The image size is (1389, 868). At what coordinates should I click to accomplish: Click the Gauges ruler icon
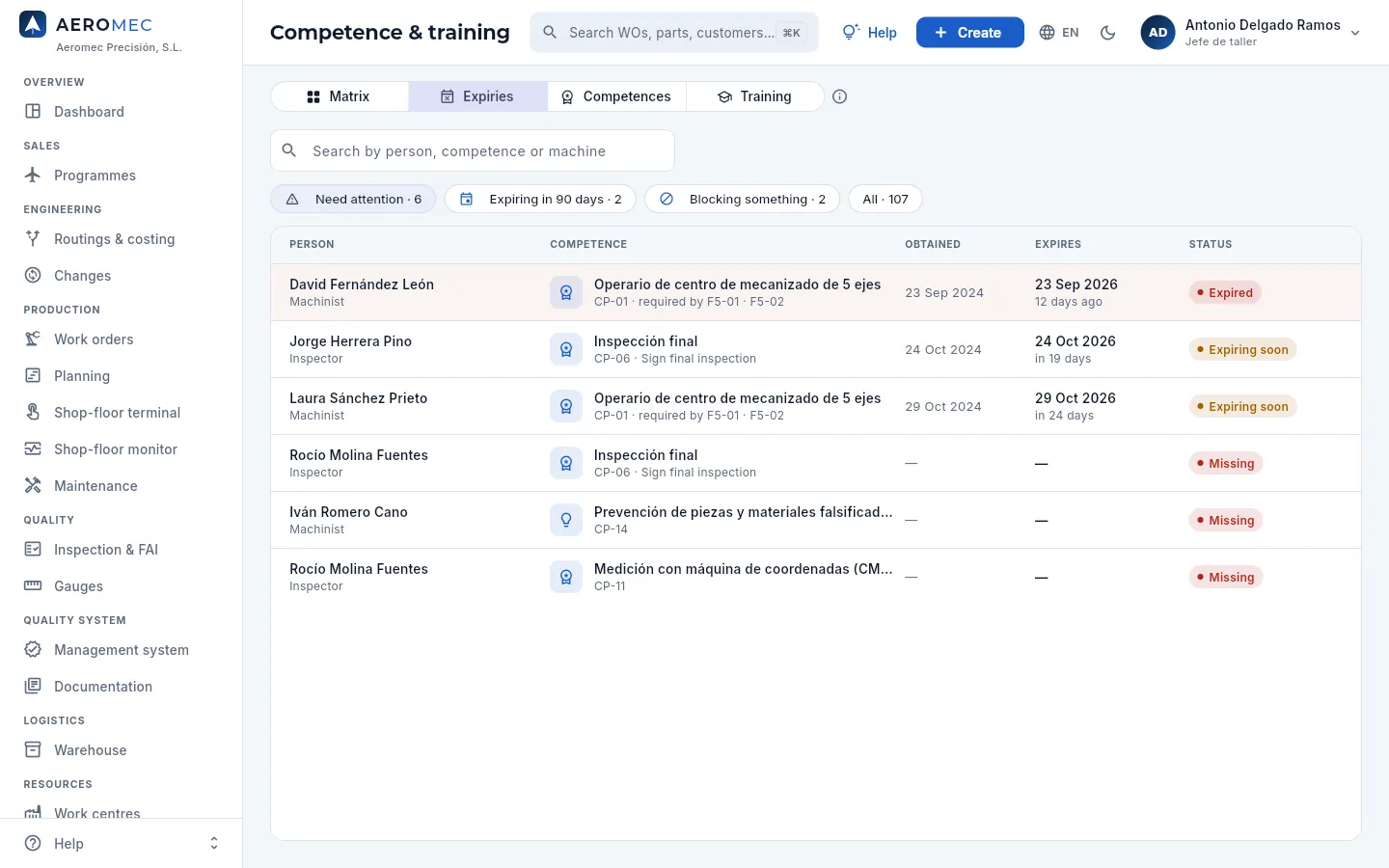pos(33,585)
